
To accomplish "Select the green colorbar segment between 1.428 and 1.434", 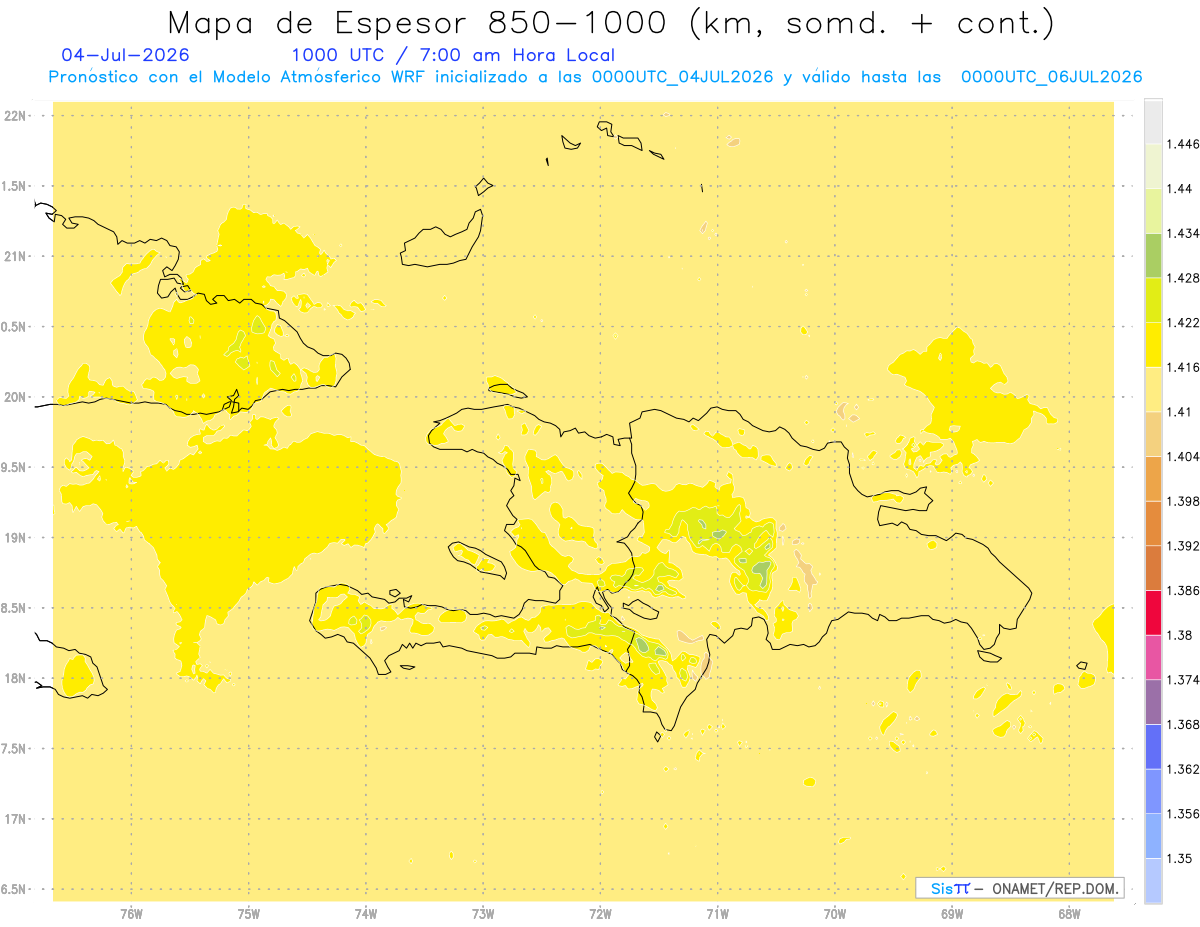I will coord(1153,255).
